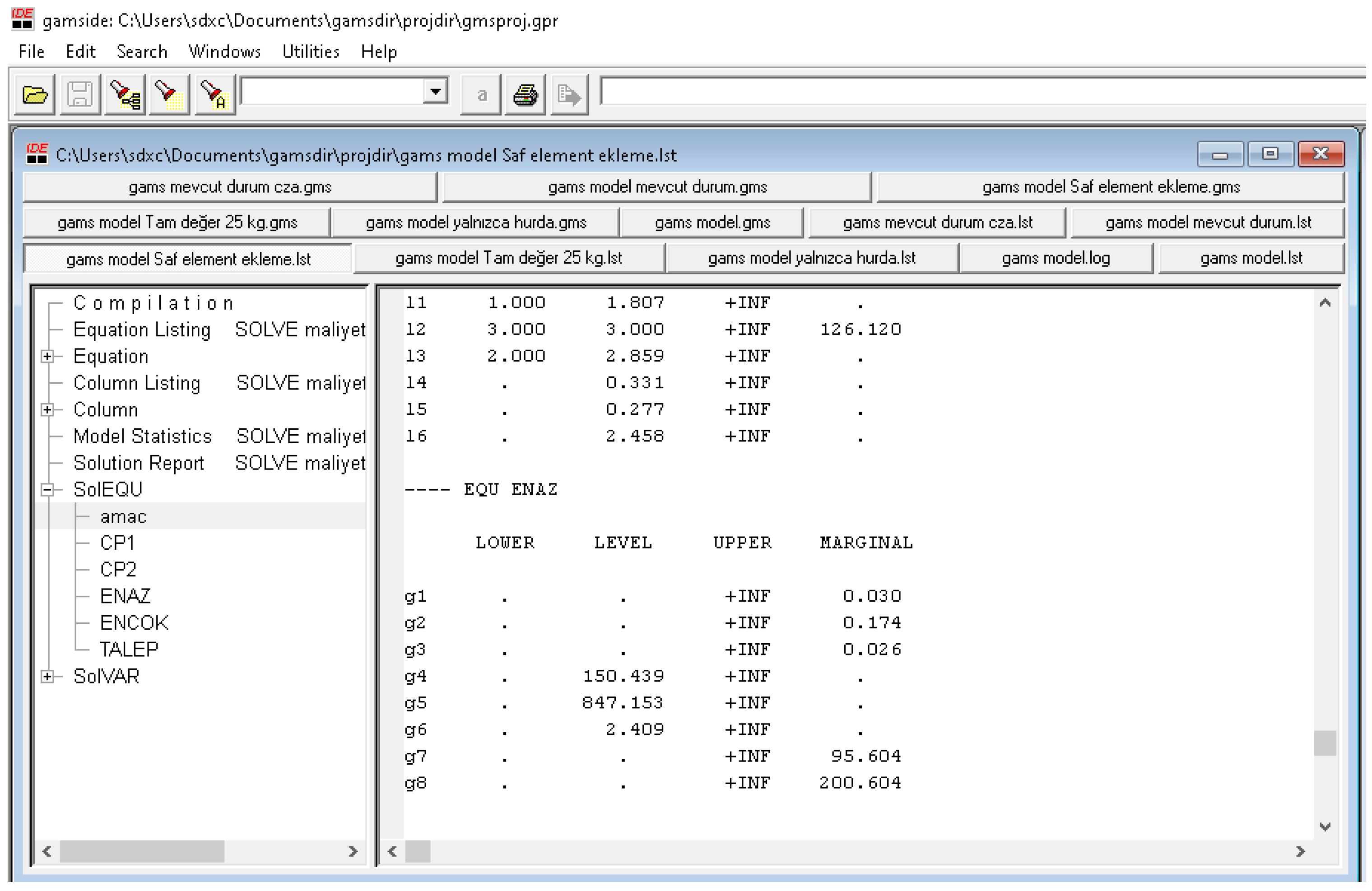1372x891 pixels.
Task: Click the open file folder icon
Action: [35, 95]
